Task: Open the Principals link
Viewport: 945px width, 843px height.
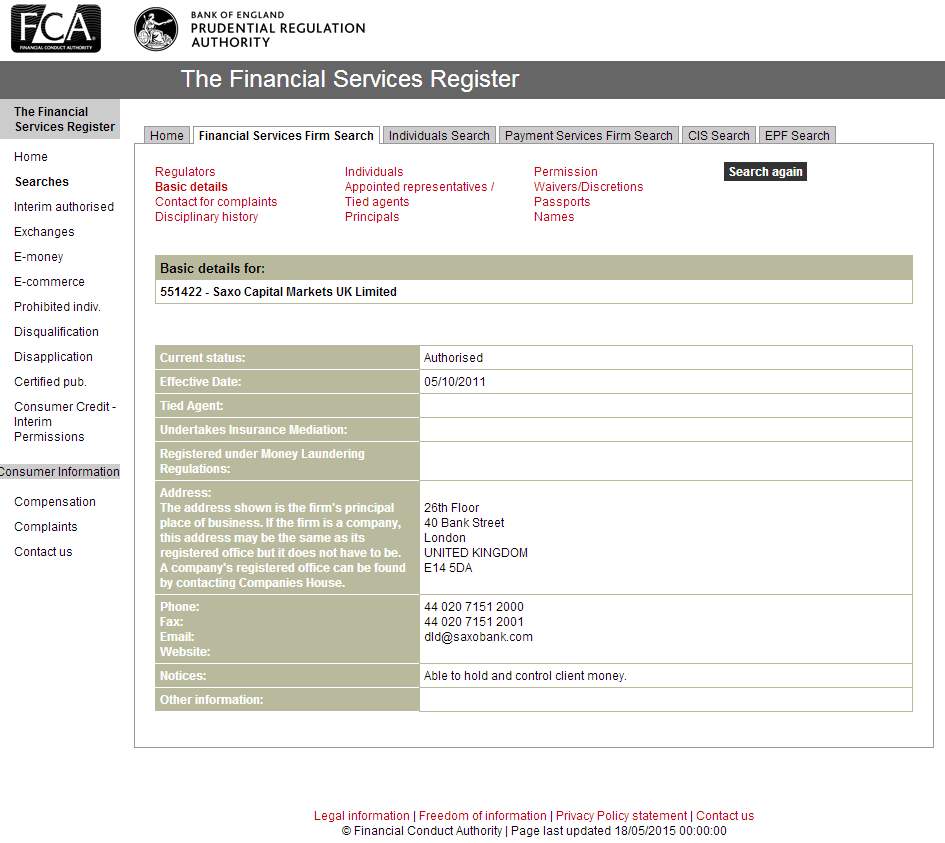Action: 372,217
